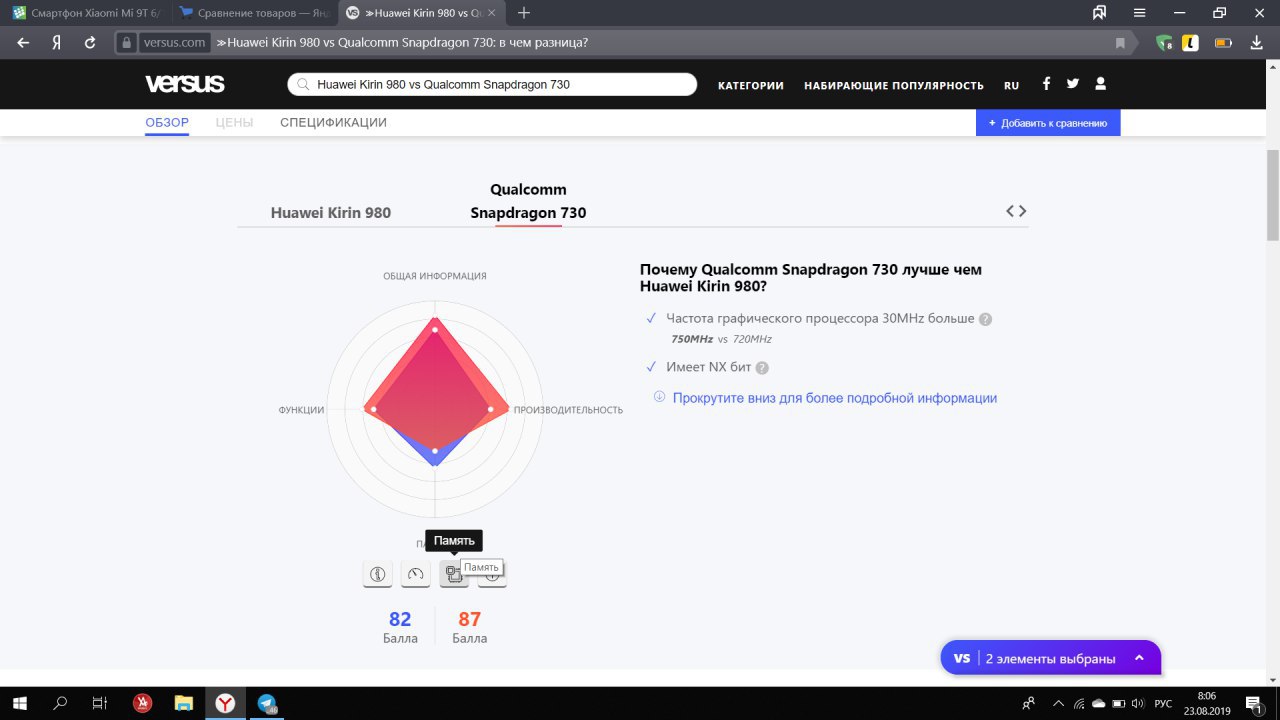Click the РУС keyboard language indicator
1280x720 pixels.
(x=1163, y=703)
